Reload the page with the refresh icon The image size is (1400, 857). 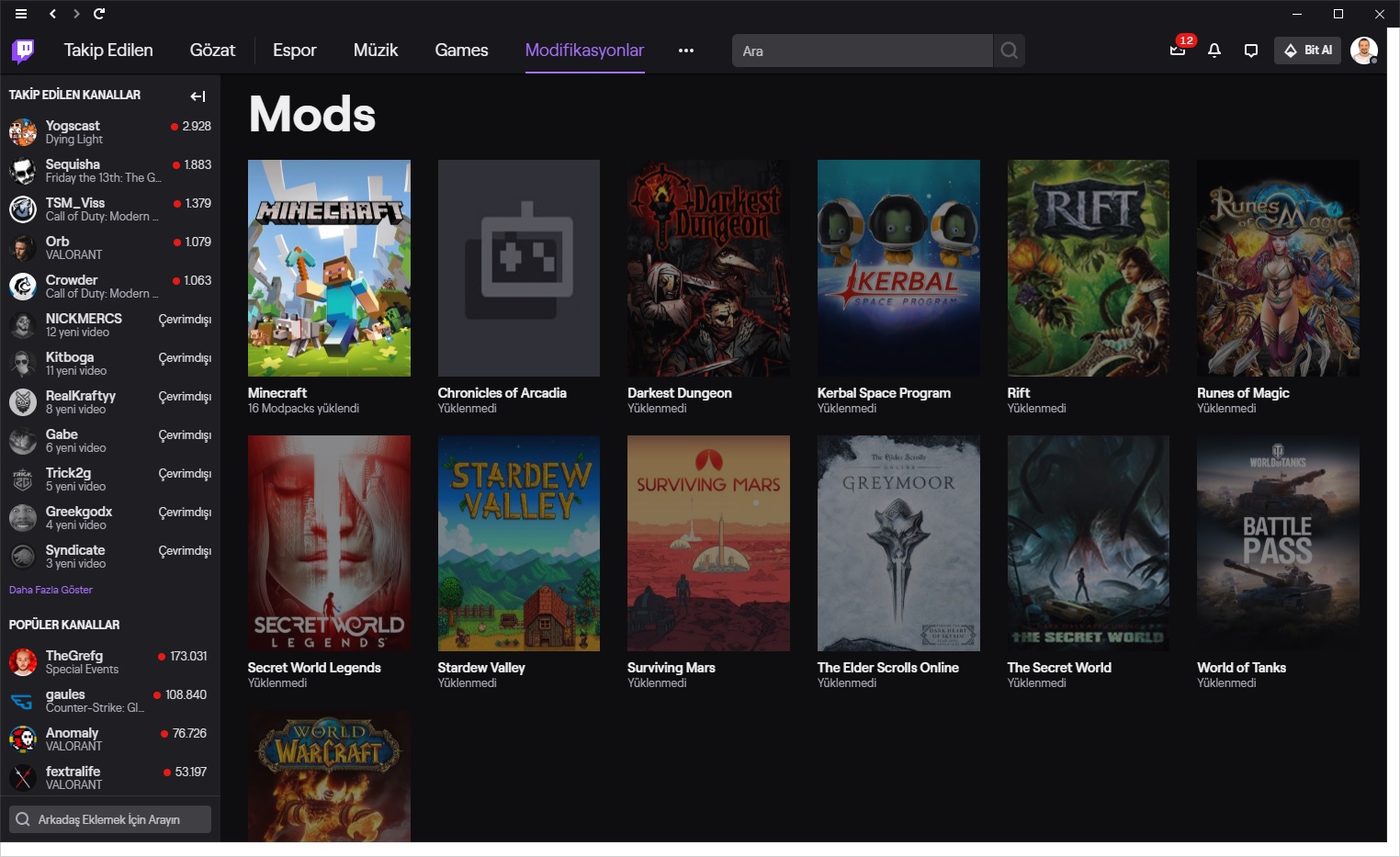point(99,14)
